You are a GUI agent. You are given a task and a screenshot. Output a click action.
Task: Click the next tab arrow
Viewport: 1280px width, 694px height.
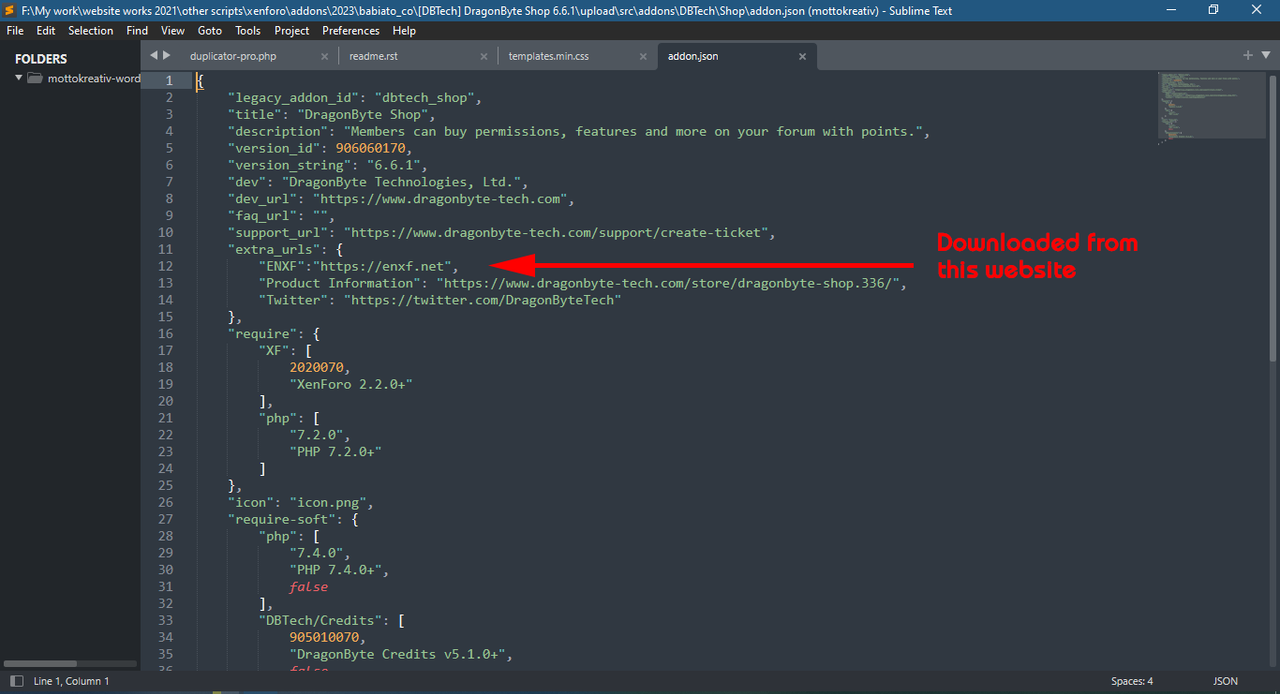[167, 55]
